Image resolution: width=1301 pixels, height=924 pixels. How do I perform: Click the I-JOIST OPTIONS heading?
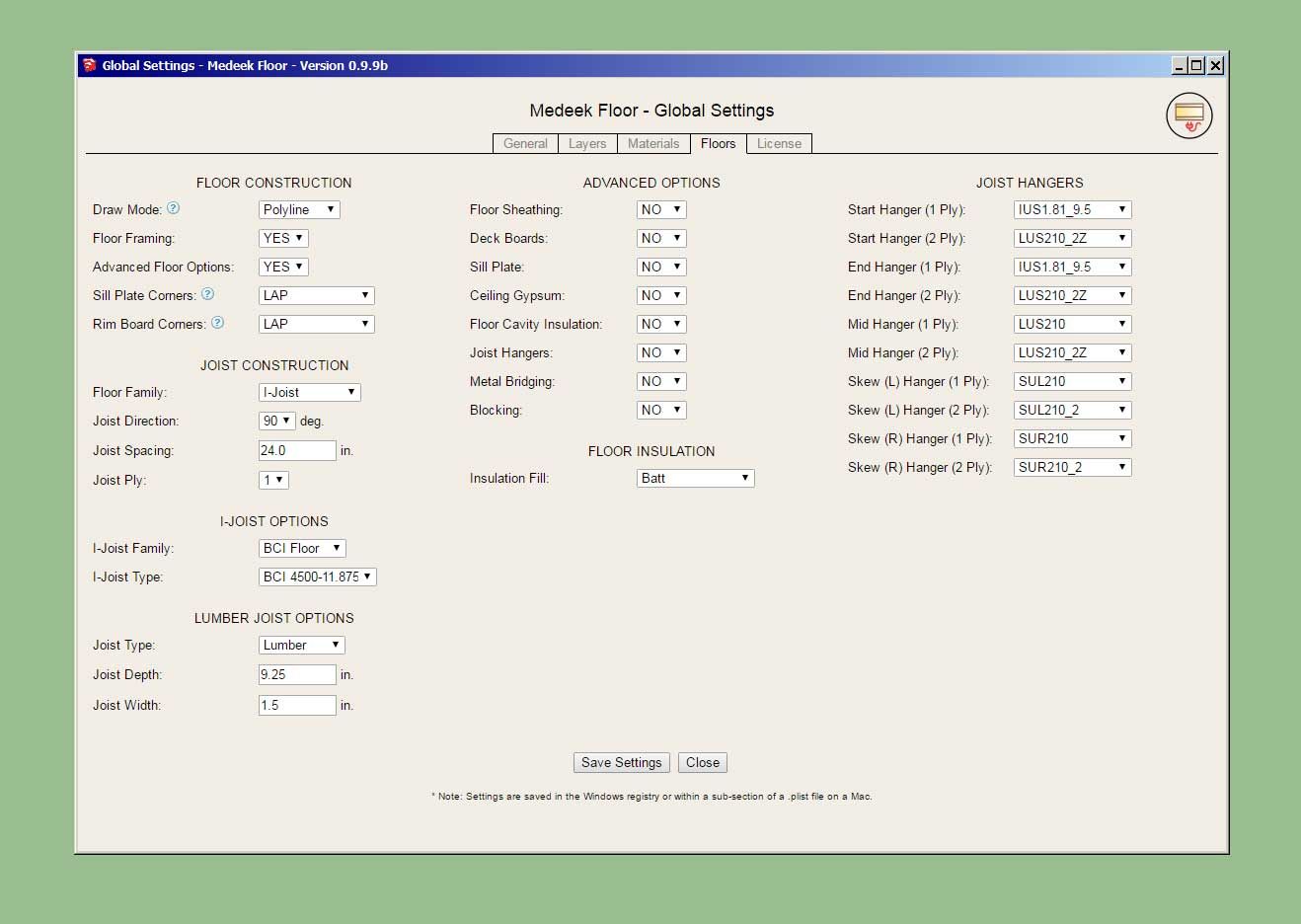(x=273, y=521)
